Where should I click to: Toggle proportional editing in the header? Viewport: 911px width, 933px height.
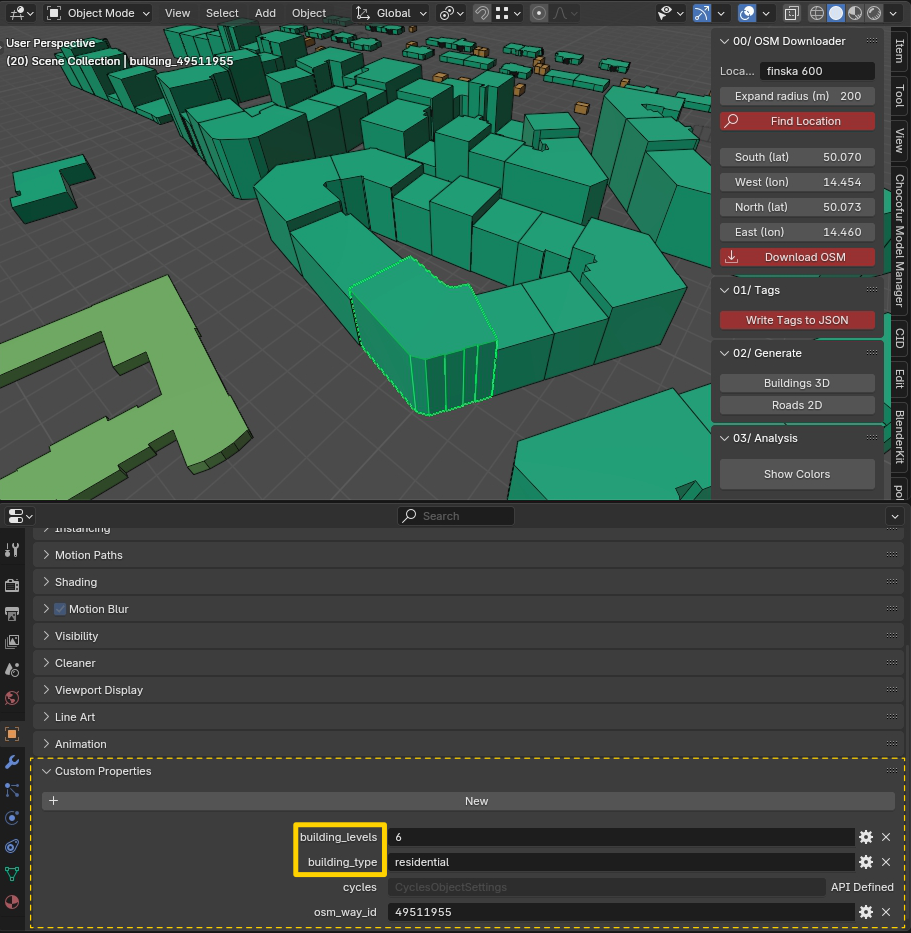[539, 13]
